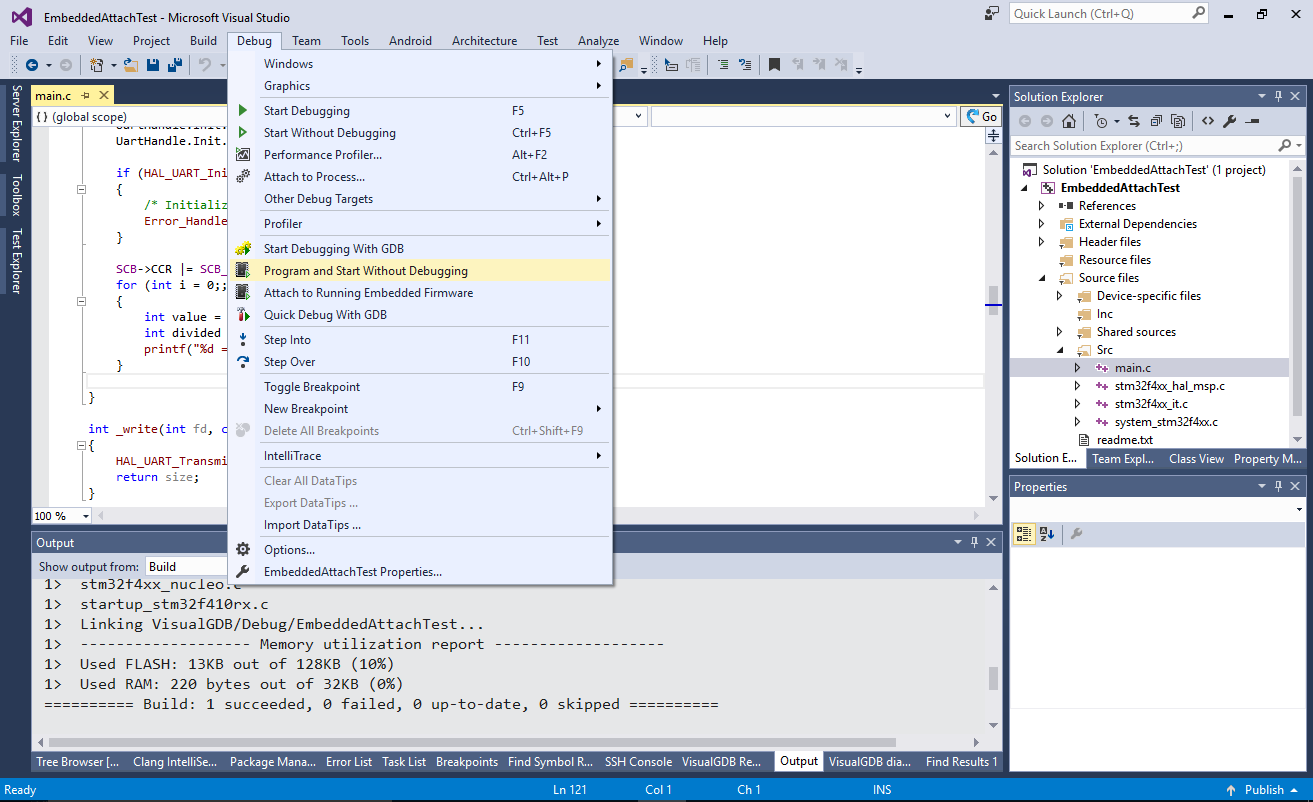Close the main.c editor tab
The image size is (1313, 802).
103,96
